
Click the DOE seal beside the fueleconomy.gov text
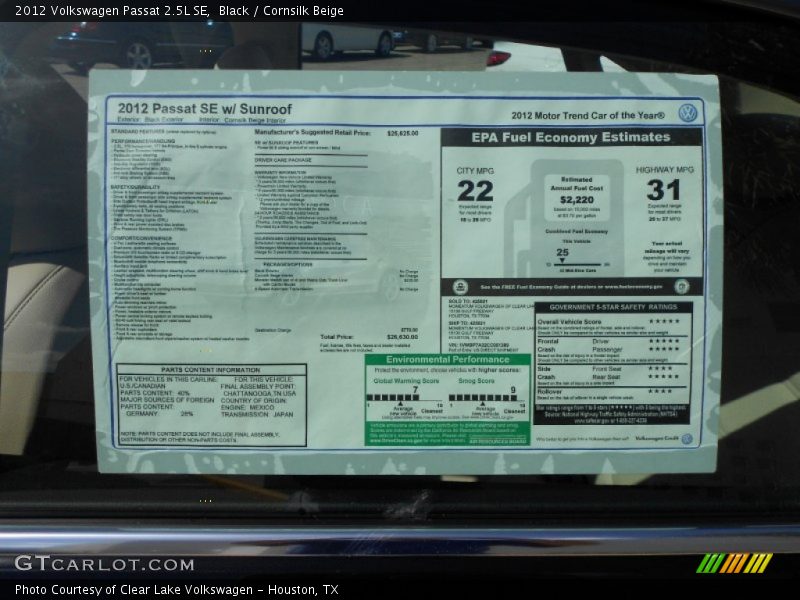pyautogui.click(x=682, y=286)
